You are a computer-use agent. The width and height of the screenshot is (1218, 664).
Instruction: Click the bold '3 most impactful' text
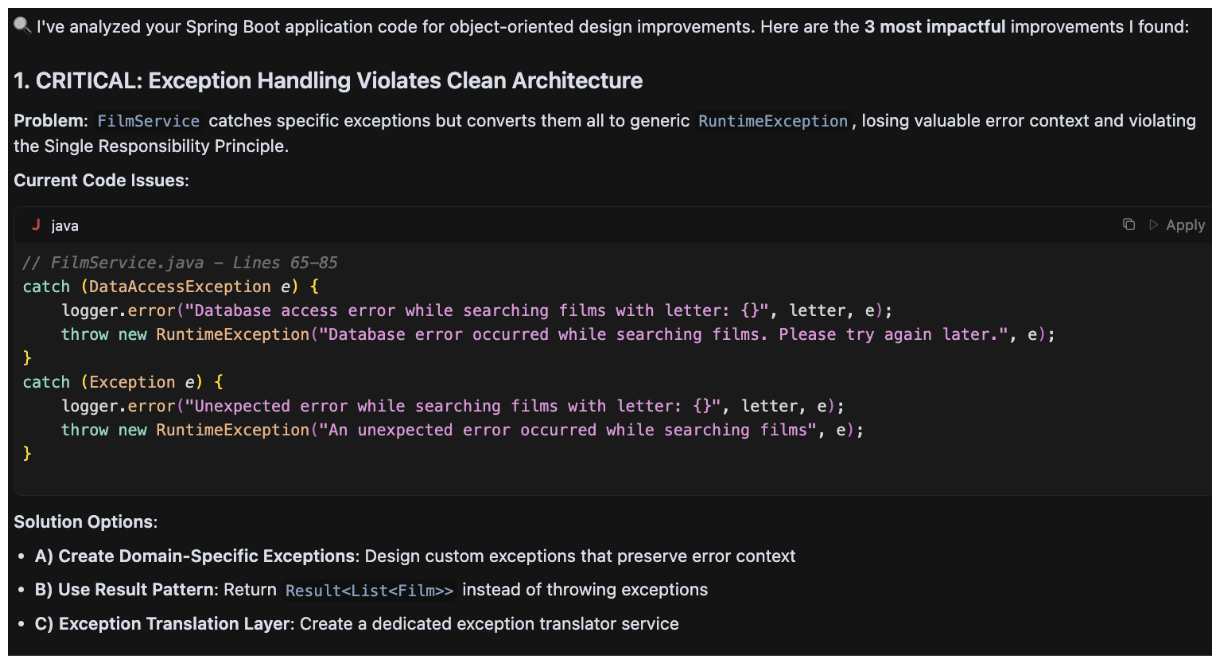pos(935,27)
